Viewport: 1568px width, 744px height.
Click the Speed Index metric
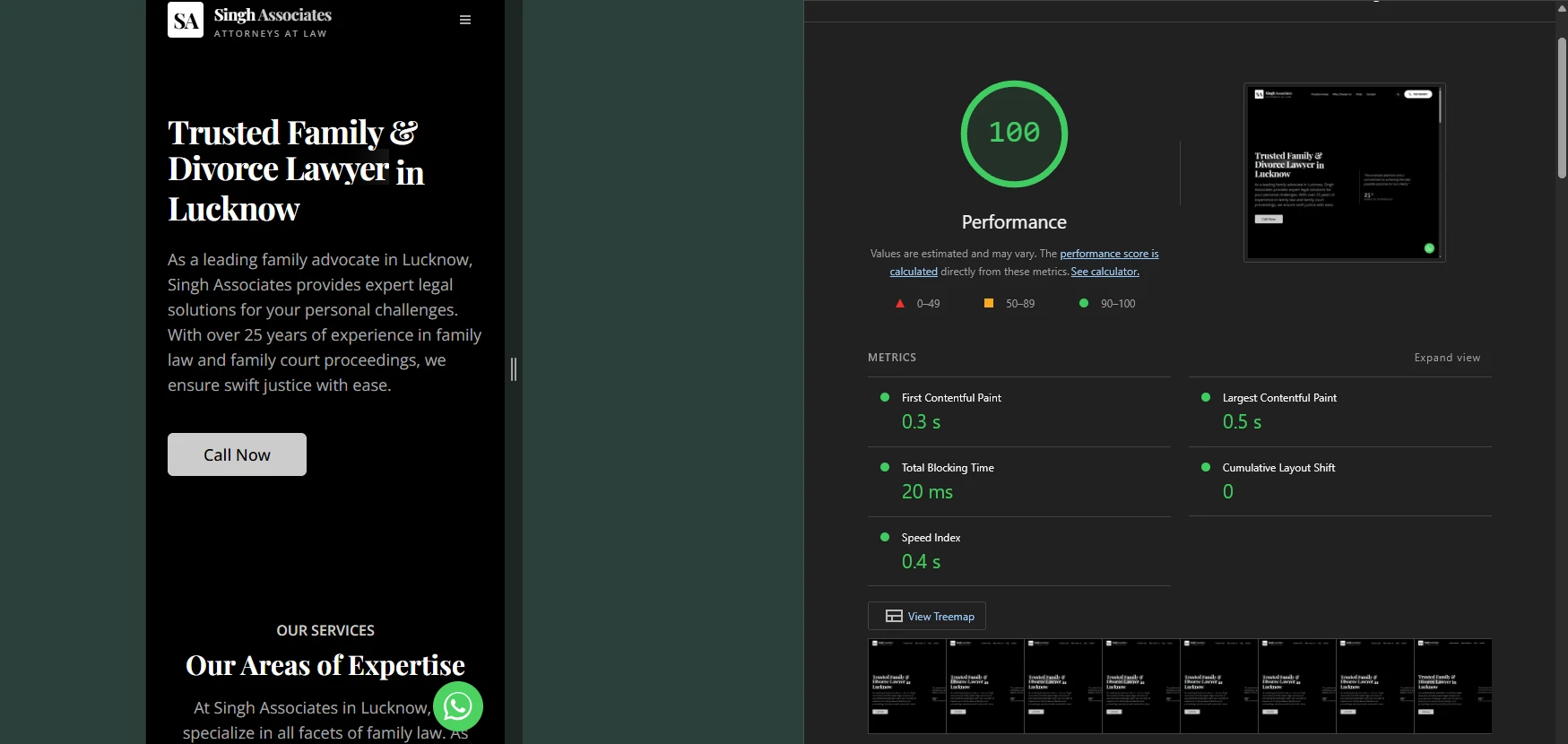(1019, 551)
